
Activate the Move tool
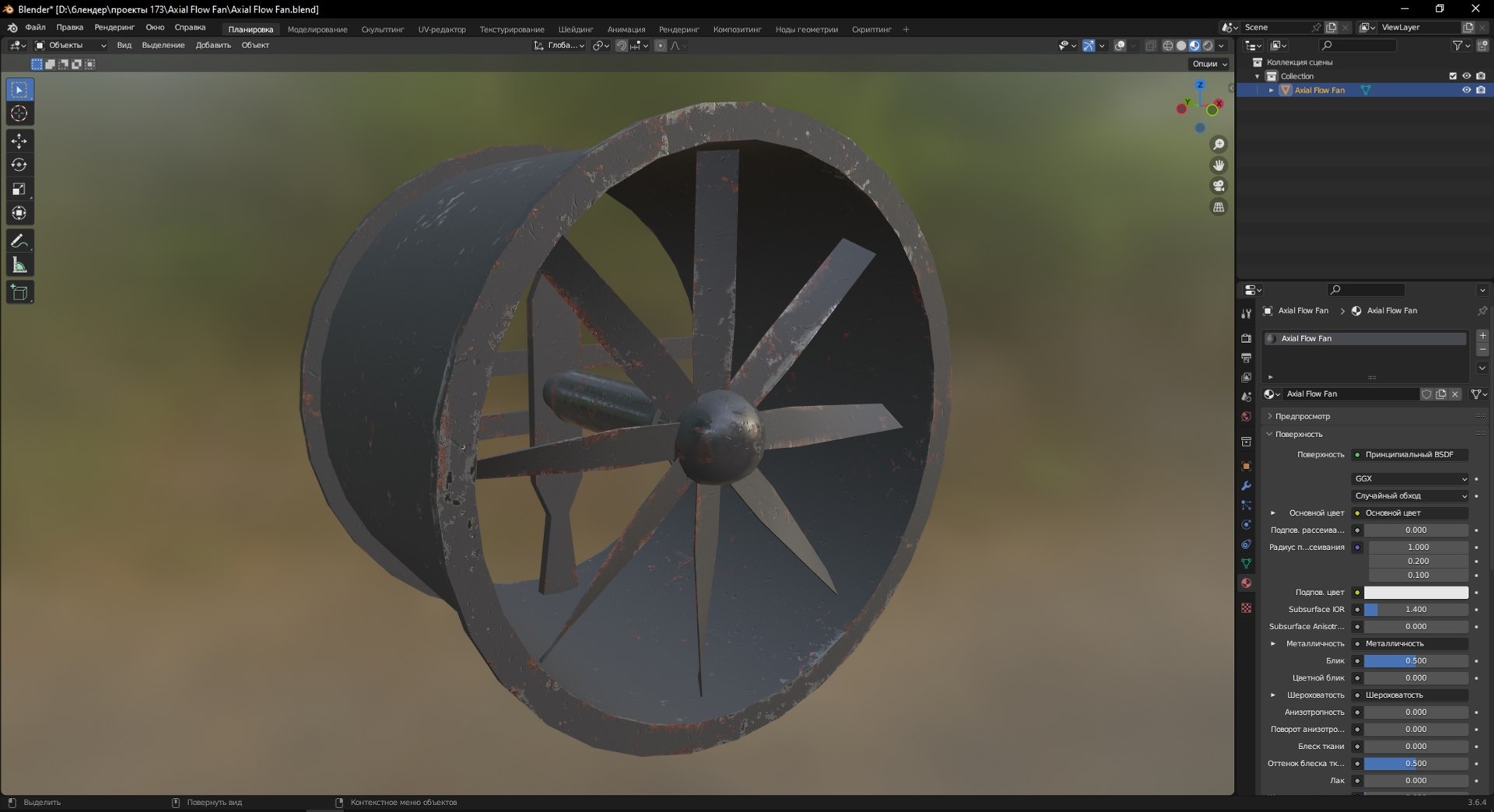pyautogui.click(x=19, y=141)
